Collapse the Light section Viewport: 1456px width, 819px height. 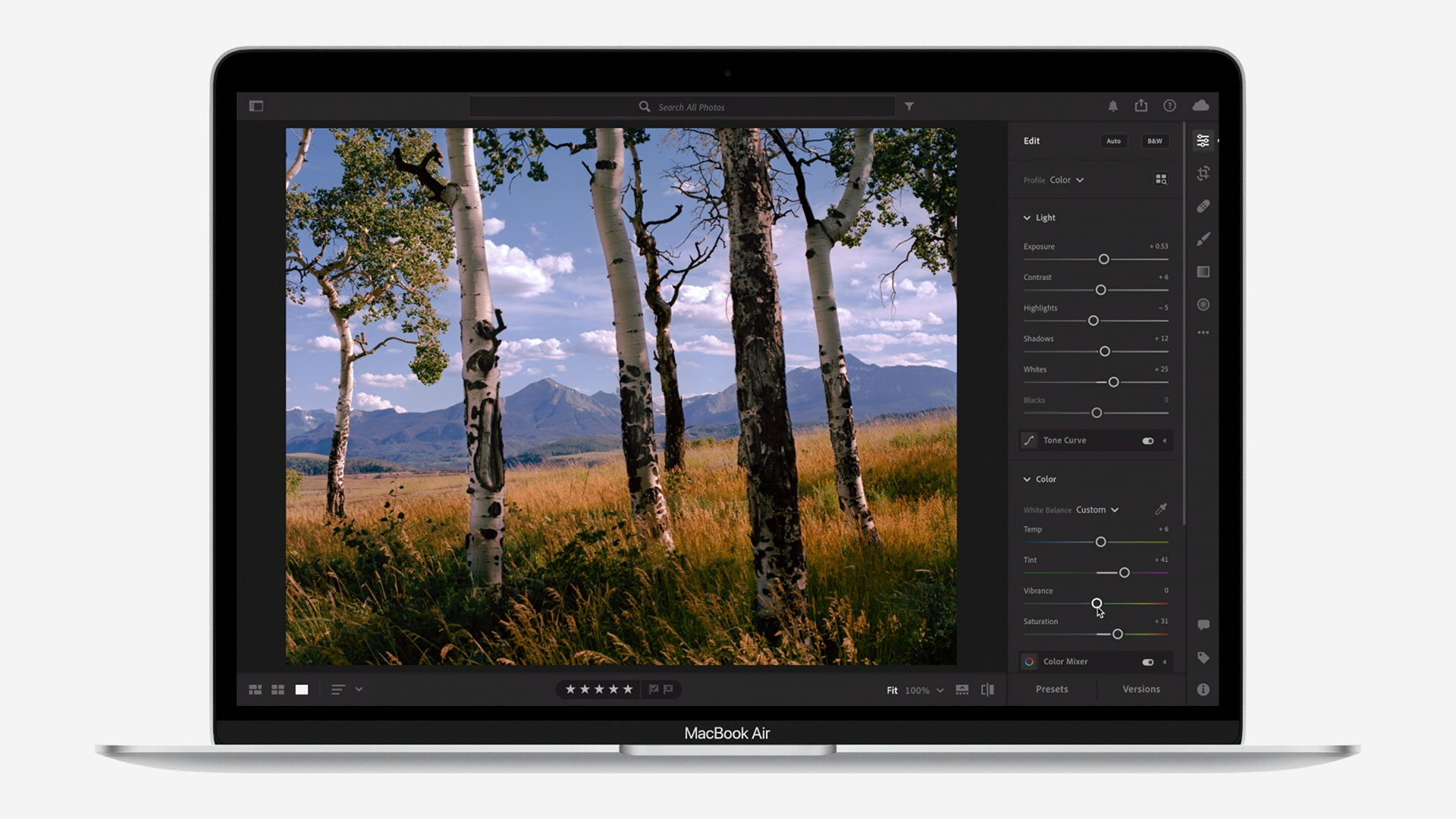(x=1027, y=218)
